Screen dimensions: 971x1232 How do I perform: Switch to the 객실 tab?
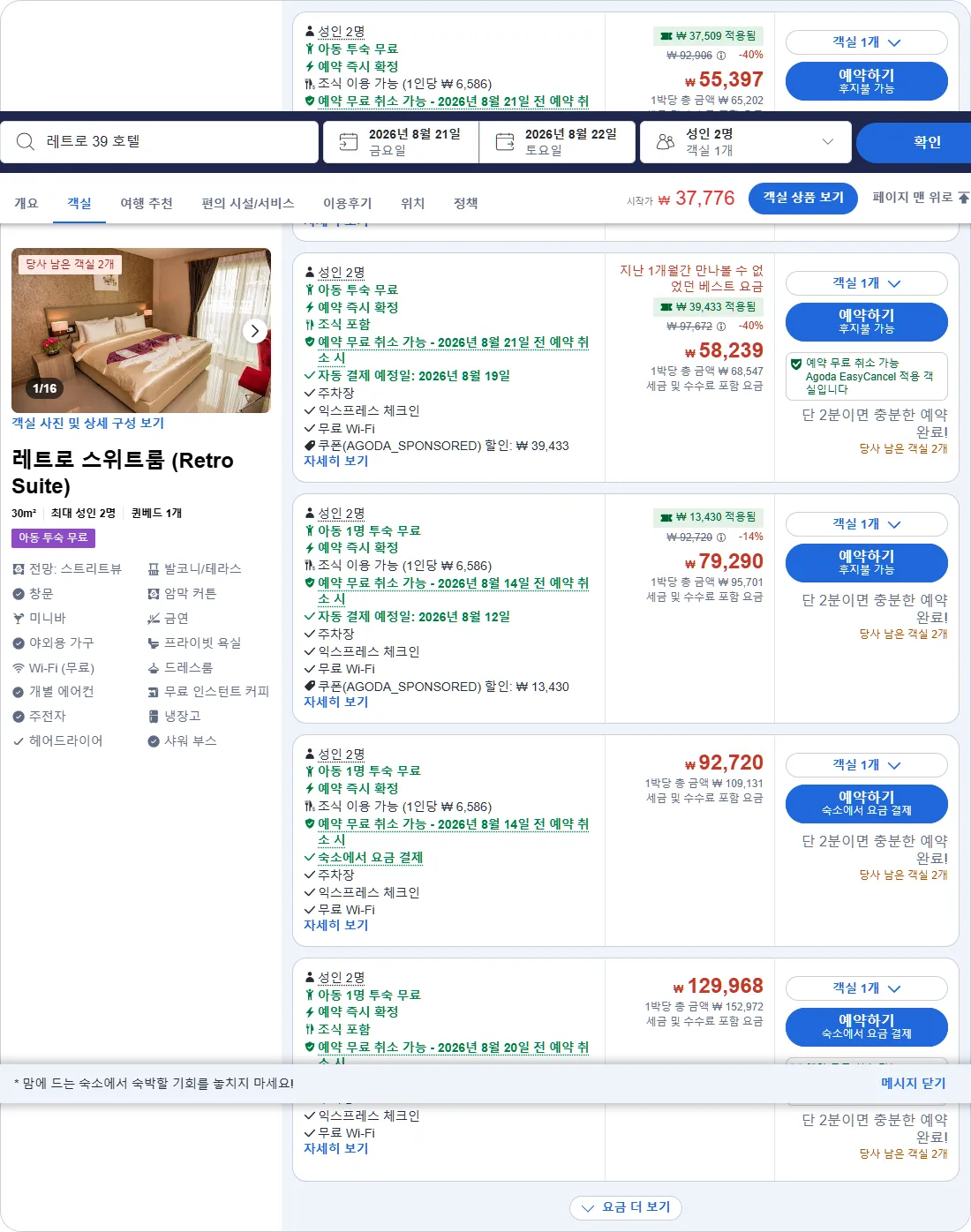click(x=79, y=203)
